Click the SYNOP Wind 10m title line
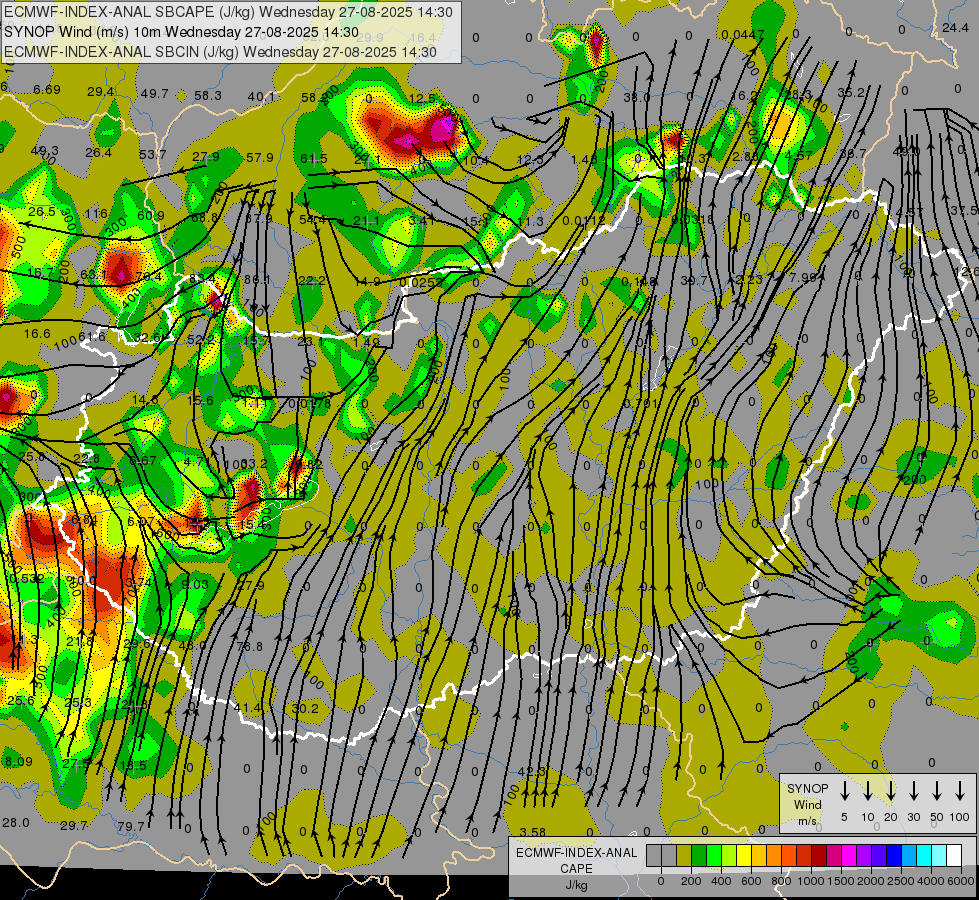Viewport: 979px width, 900px height. (181, 32)
